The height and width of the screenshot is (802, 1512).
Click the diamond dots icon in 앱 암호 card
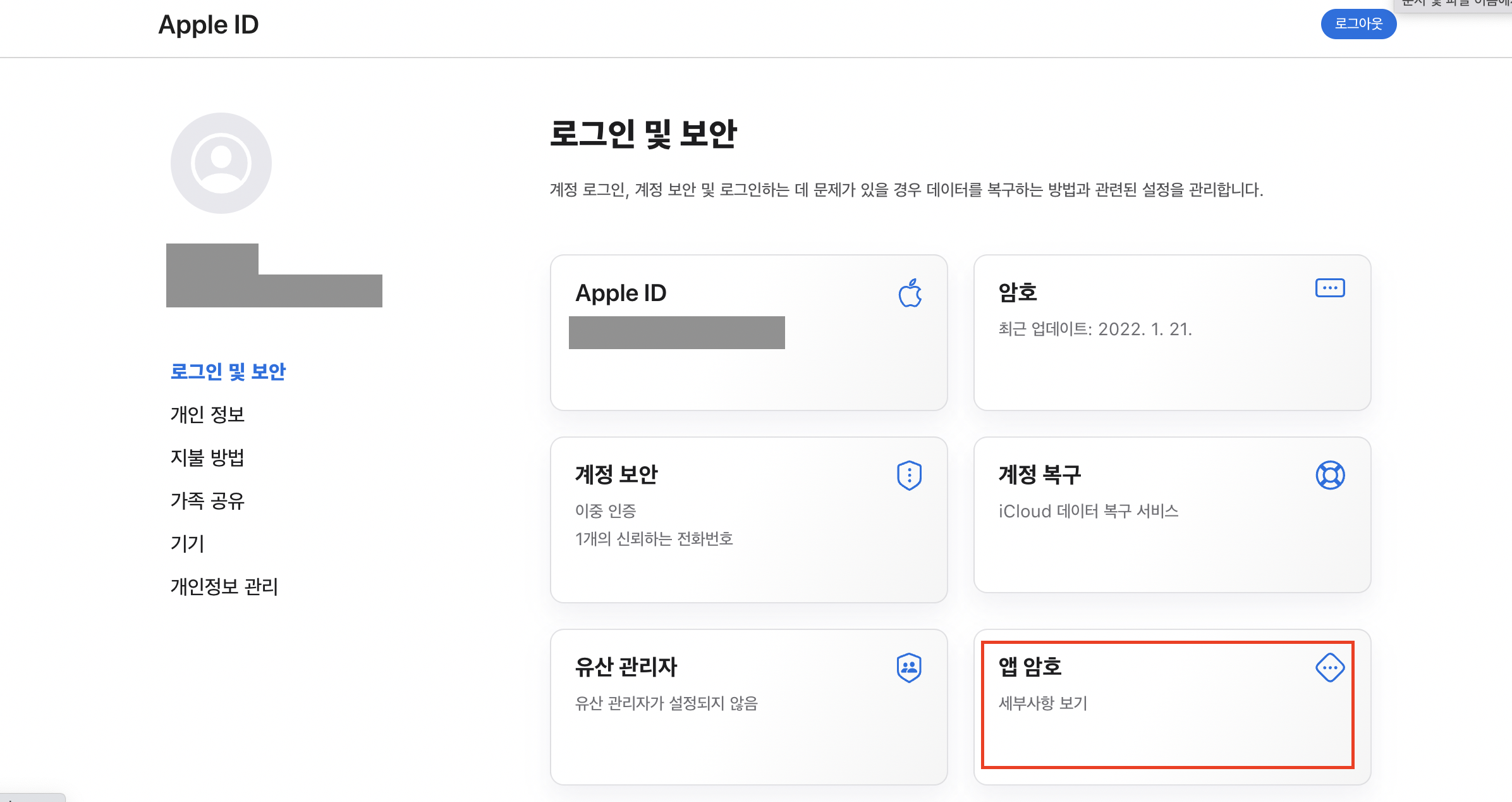(x=1329, y=667)
